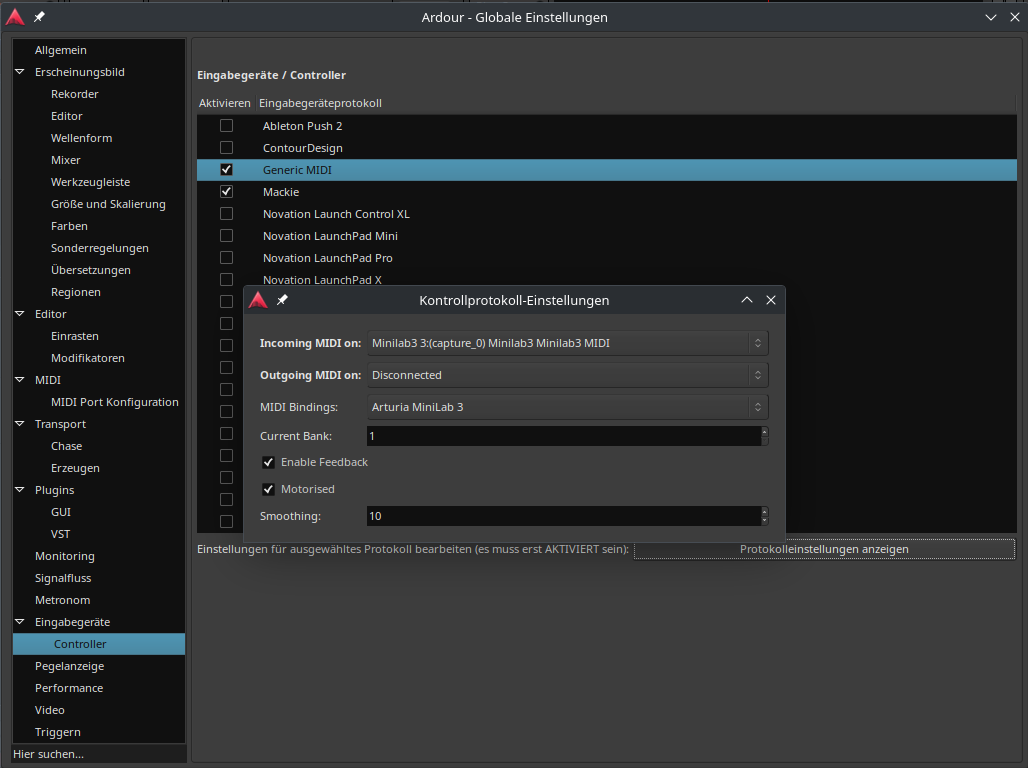Go to the Mixer appearance settings
The height and width of the screenshot is (768, 1028).
[x=66, y=160]
